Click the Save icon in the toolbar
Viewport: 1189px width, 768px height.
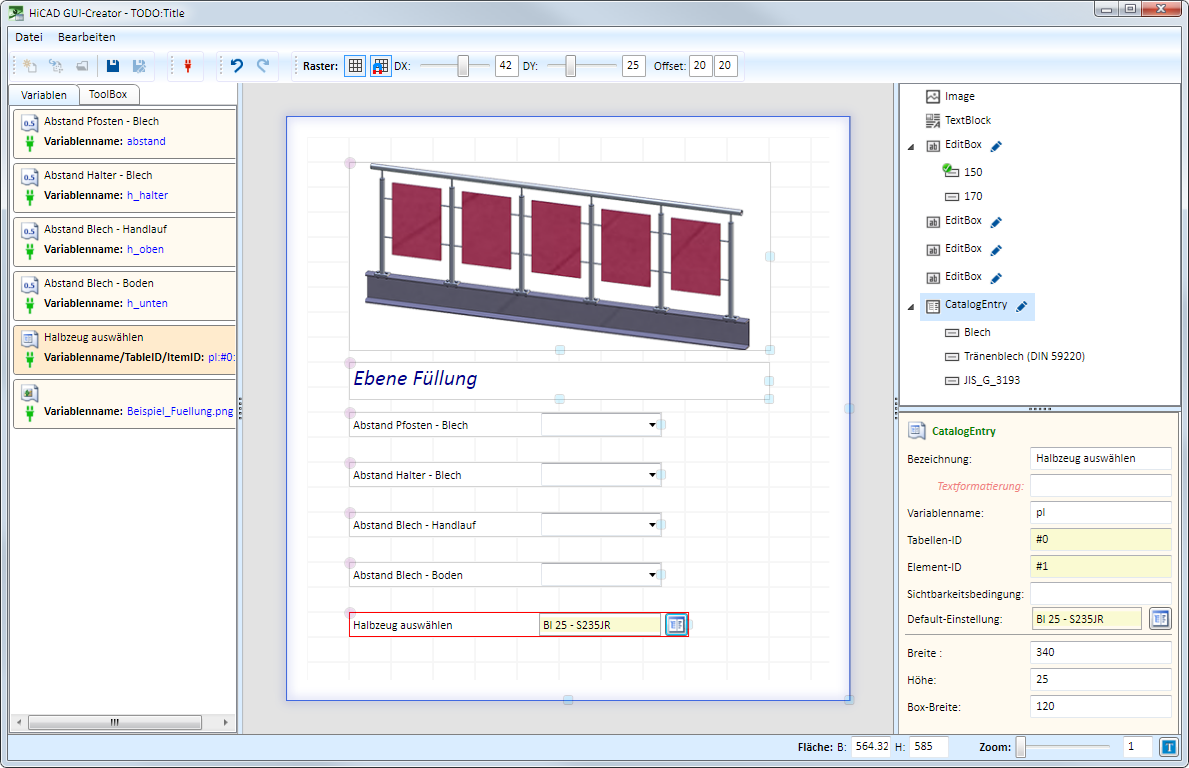click(x=113, y=66)
